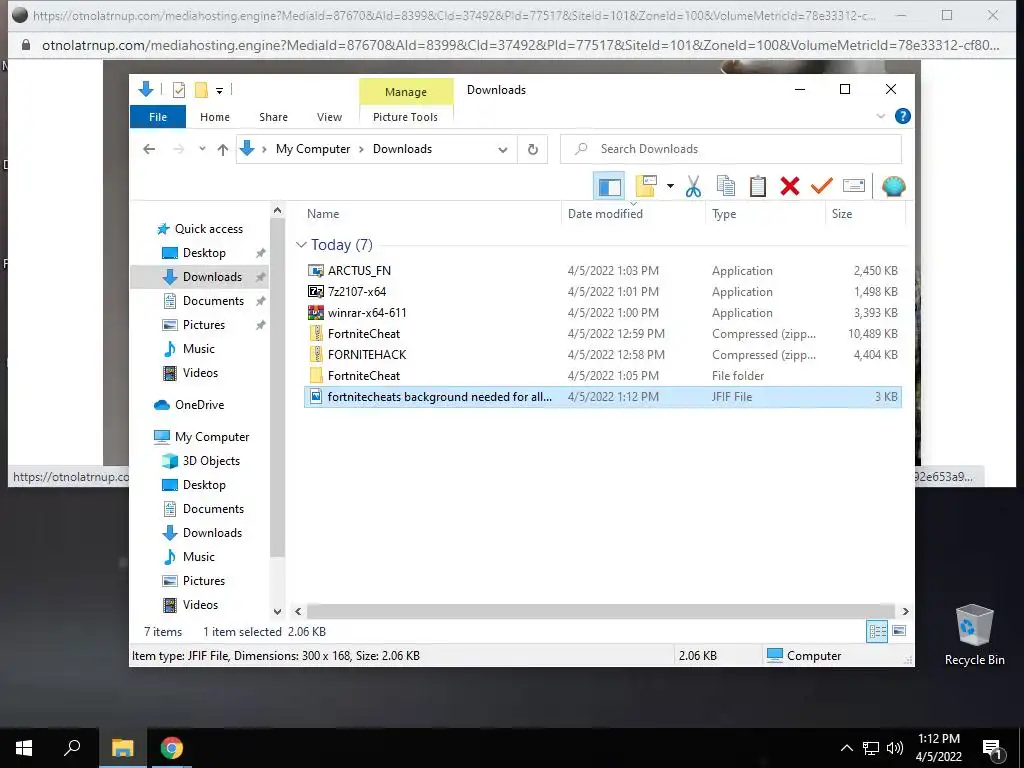This screenshot has width=1024, height=768.
Task: Open the Windows Start menu
Action: pos(24,748)
